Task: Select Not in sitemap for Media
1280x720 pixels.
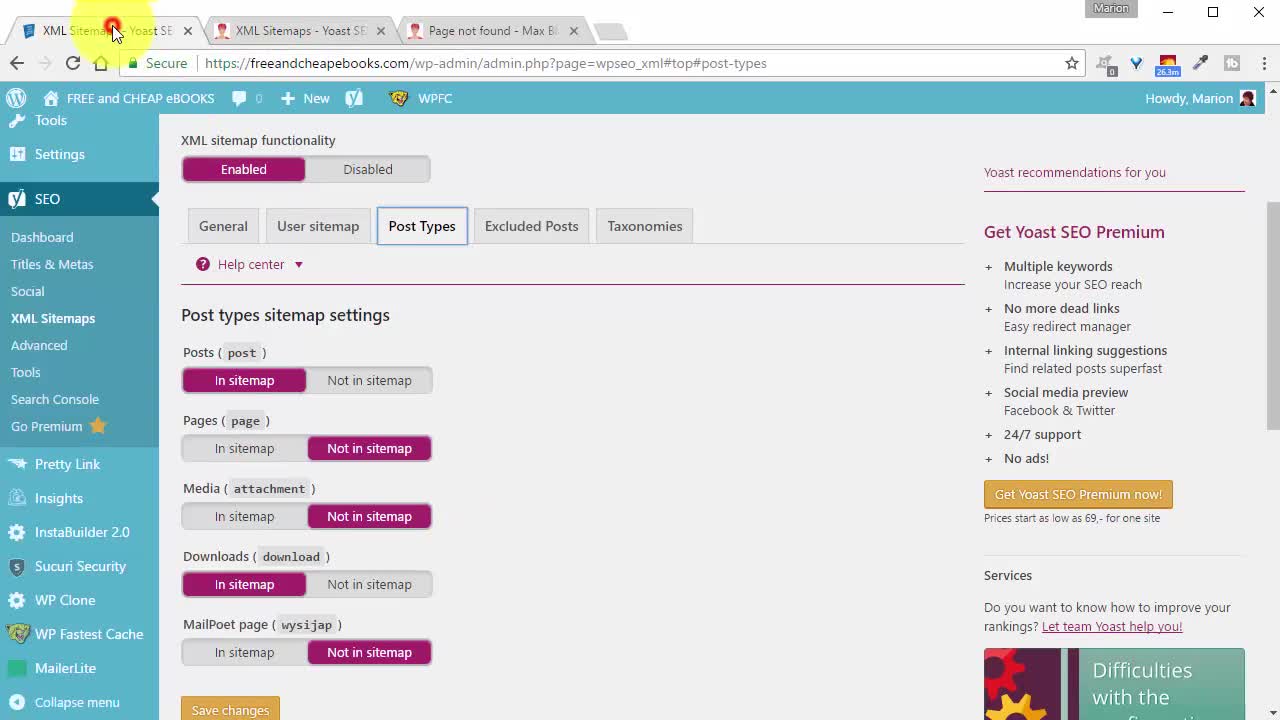Action: point(369,516)
